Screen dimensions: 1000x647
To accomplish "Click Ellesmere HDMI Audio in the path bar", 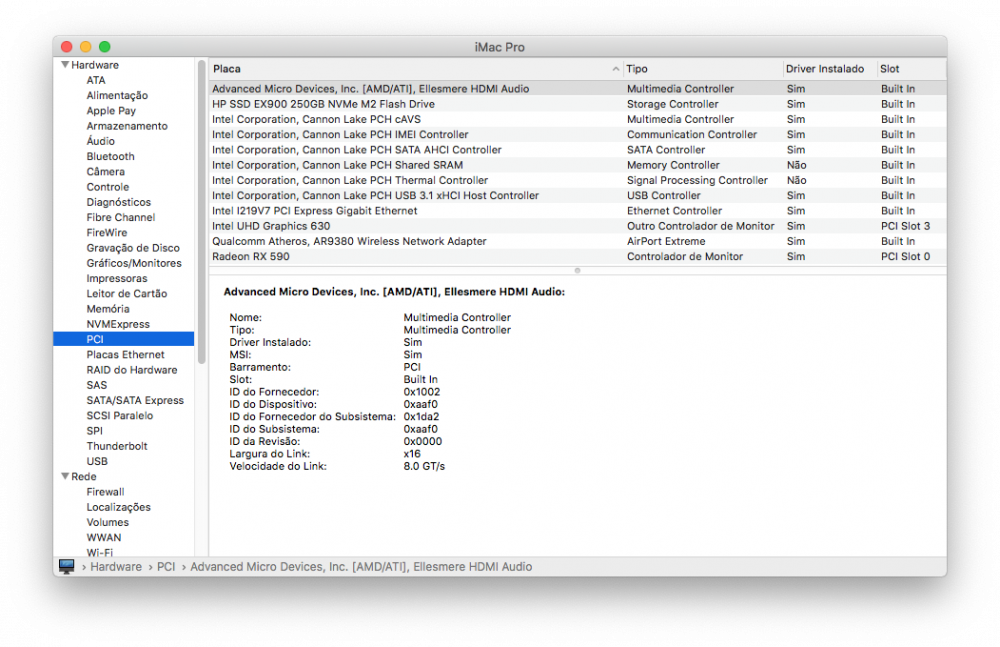I will 361,567.
